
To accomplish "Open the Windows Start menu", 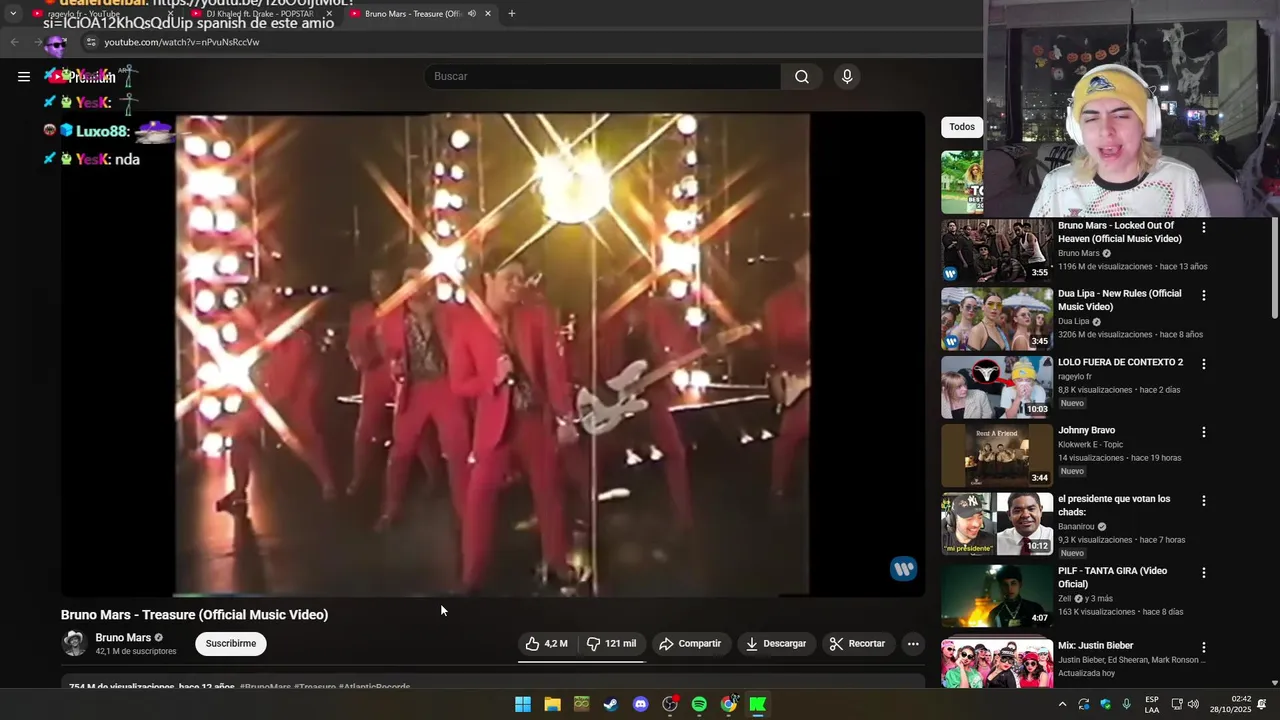I will (523, 704).
